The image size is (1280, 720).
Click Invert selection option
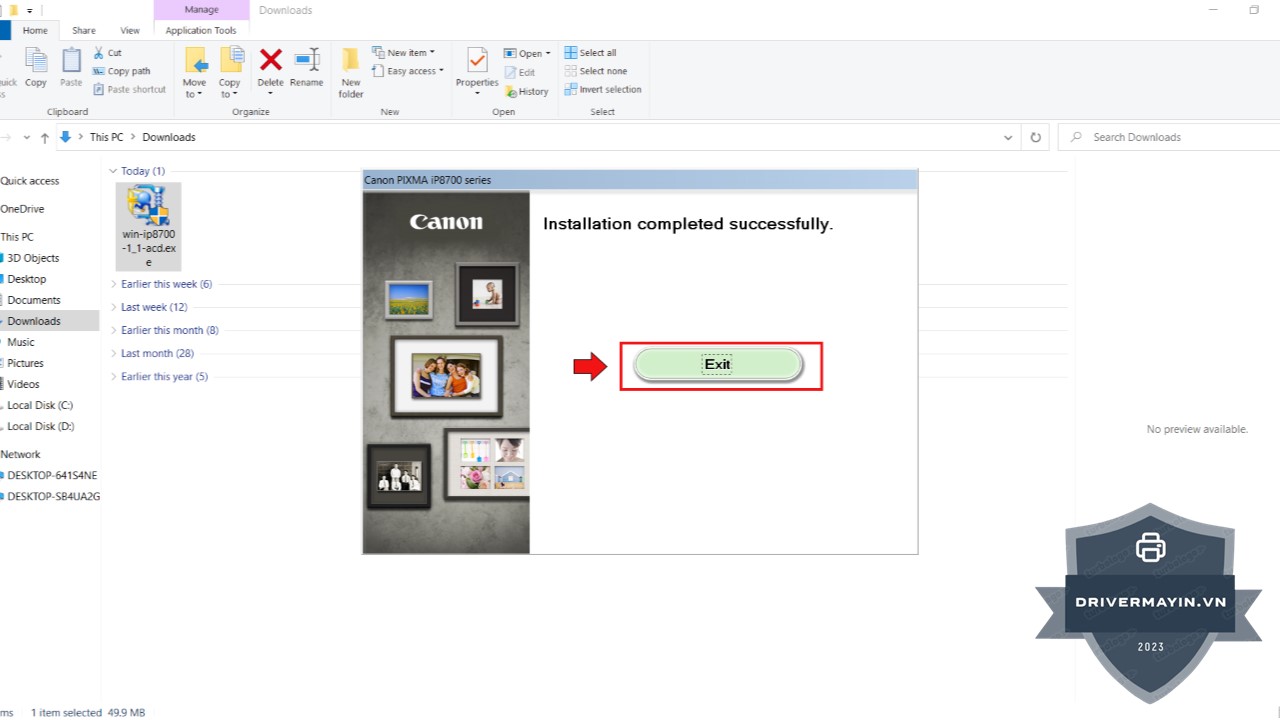602,89
